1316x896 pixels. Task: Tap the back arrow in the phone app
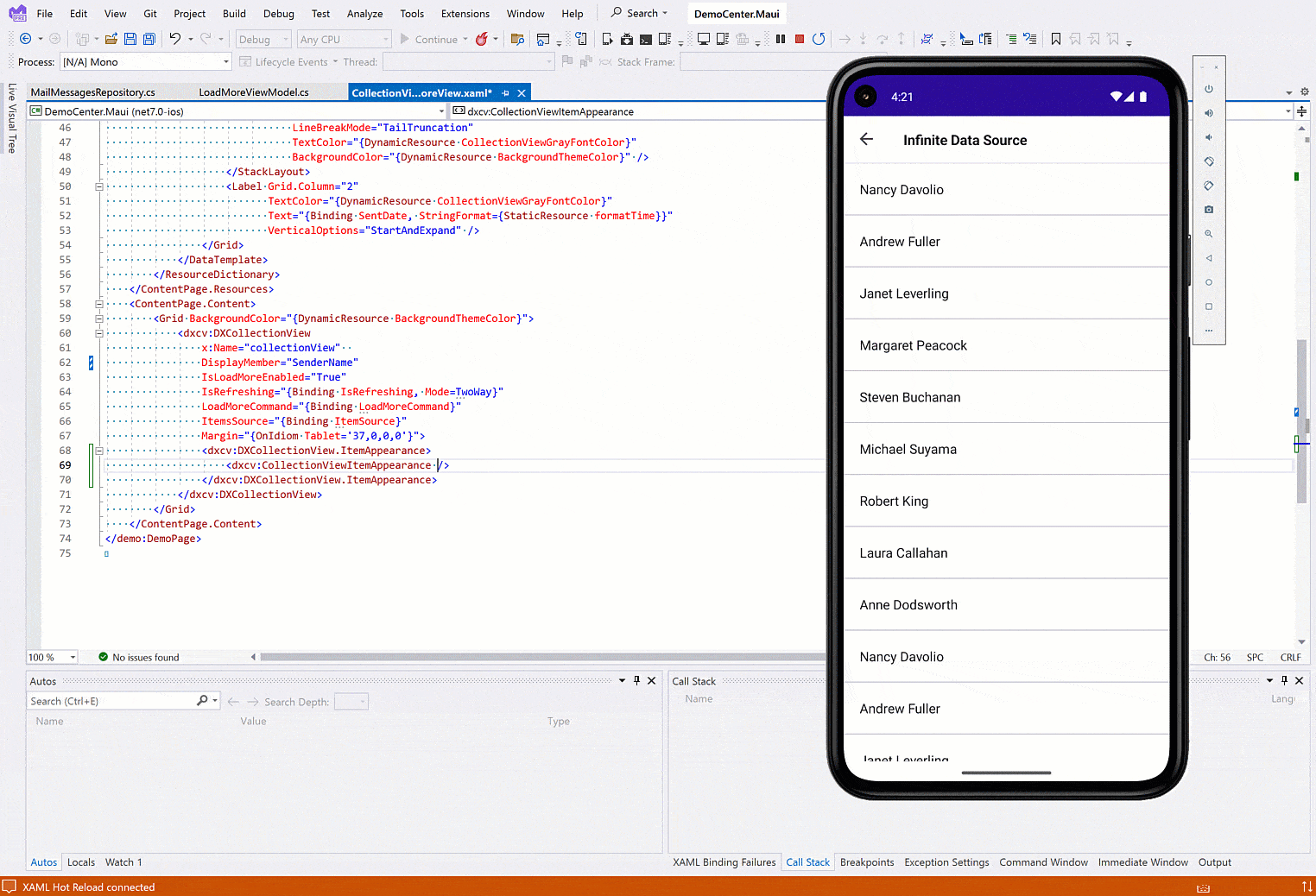pyautogui.click(x=867, y=140)
